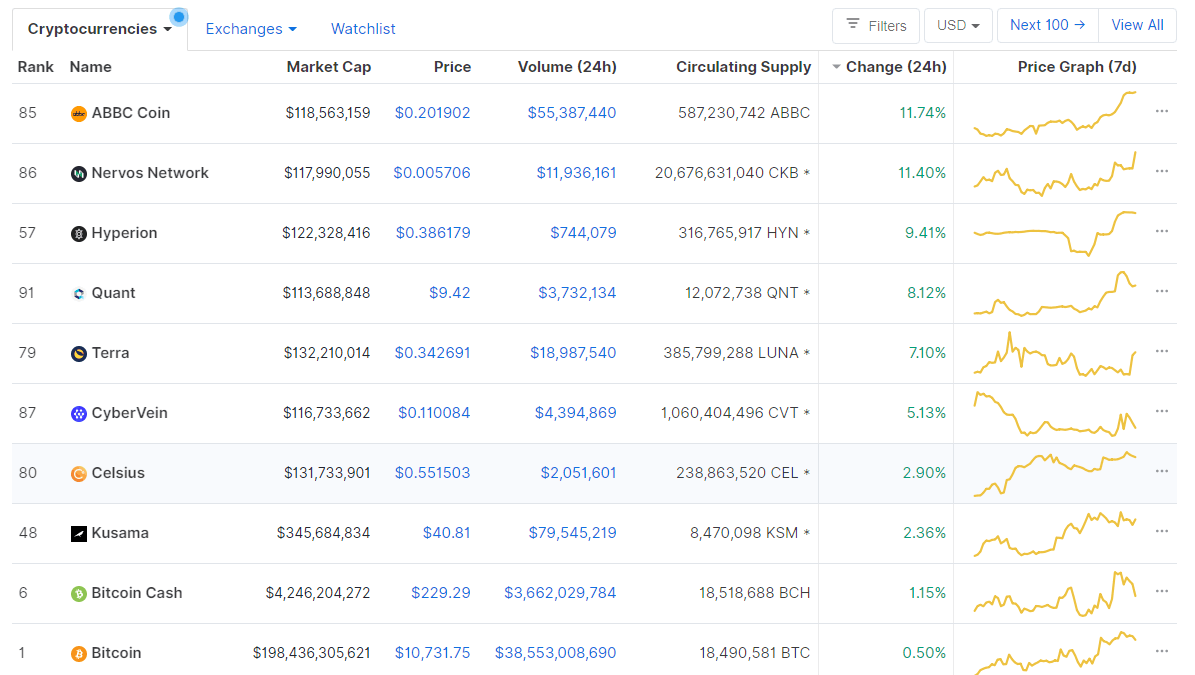Click the Terra logo icon

(78, 353)
